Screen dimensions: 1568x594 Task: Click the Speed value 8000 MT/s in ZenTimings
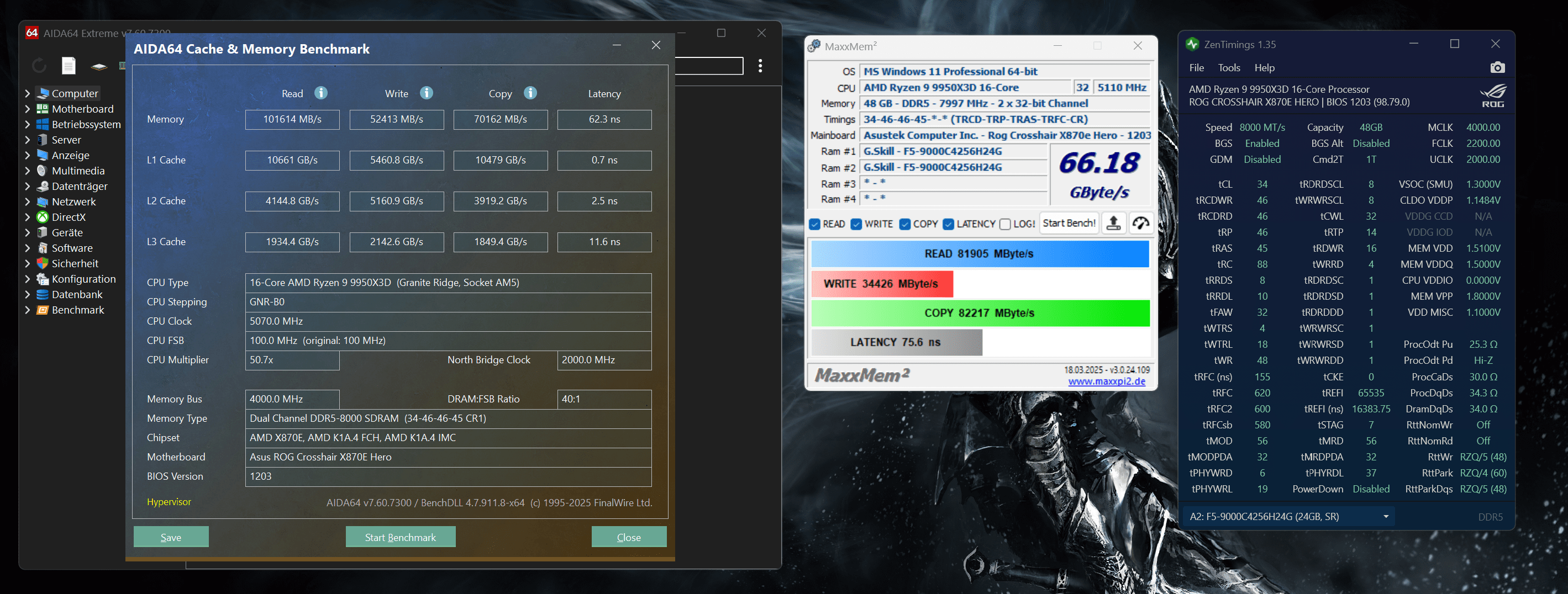point(1262,128)
